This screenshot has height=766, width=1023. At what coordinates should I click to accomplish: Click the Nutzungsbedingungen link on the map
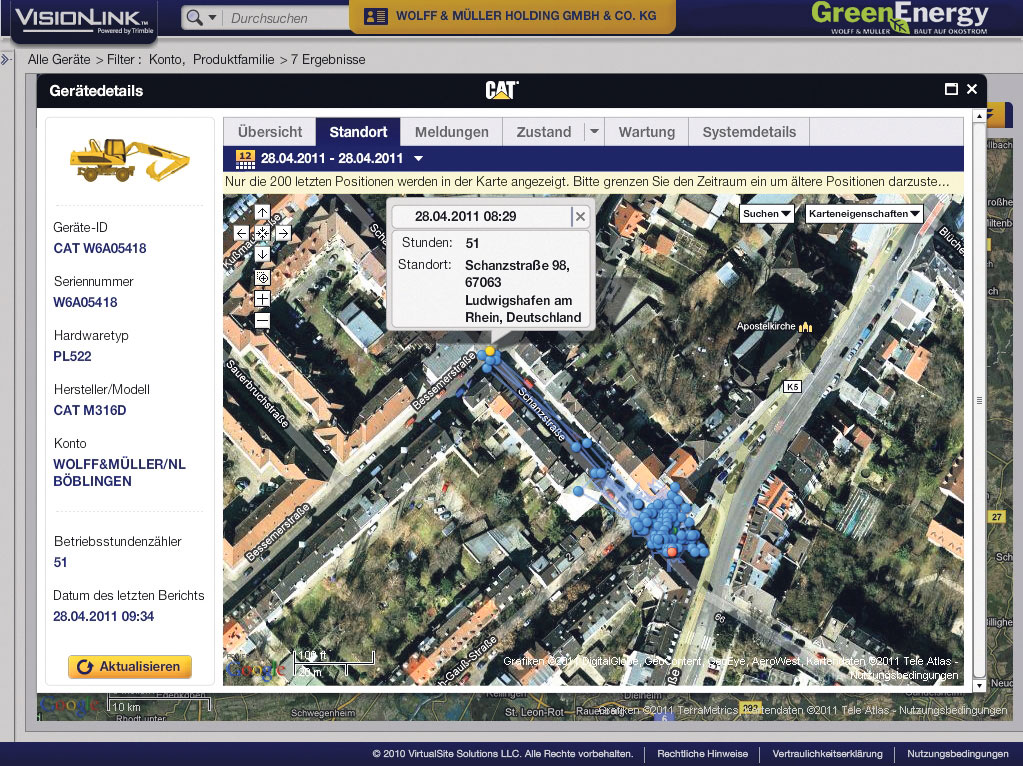click(x=904, y=675)
